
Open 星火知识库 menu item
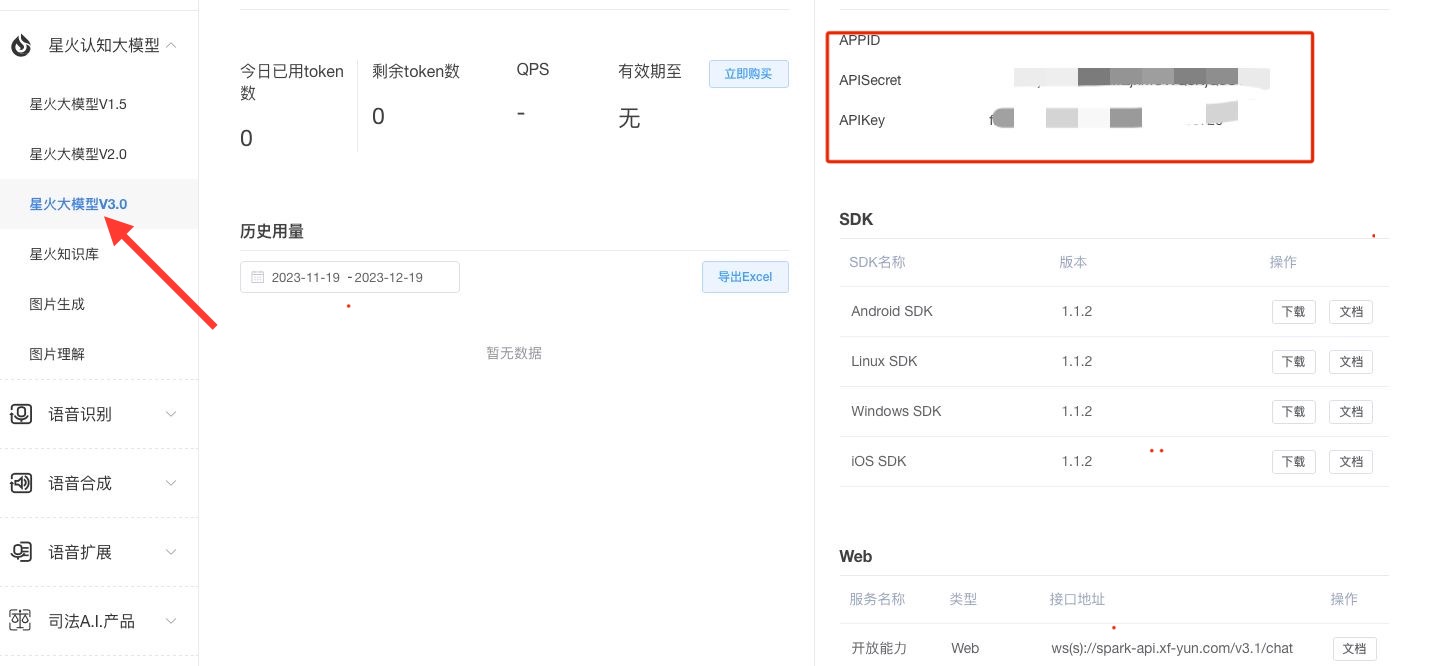pos(64,254)
